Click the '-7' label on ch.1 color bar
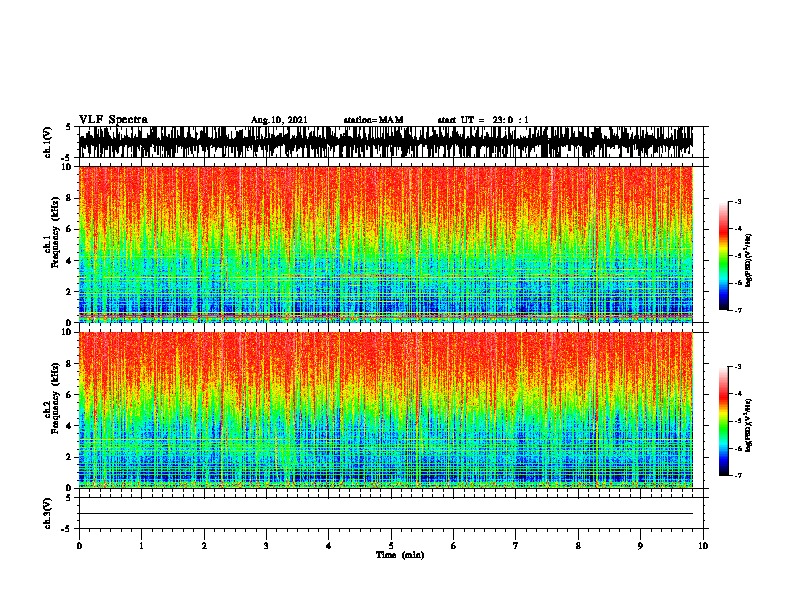792x612 pixels. pyautogui.click(x=737, y=310)
